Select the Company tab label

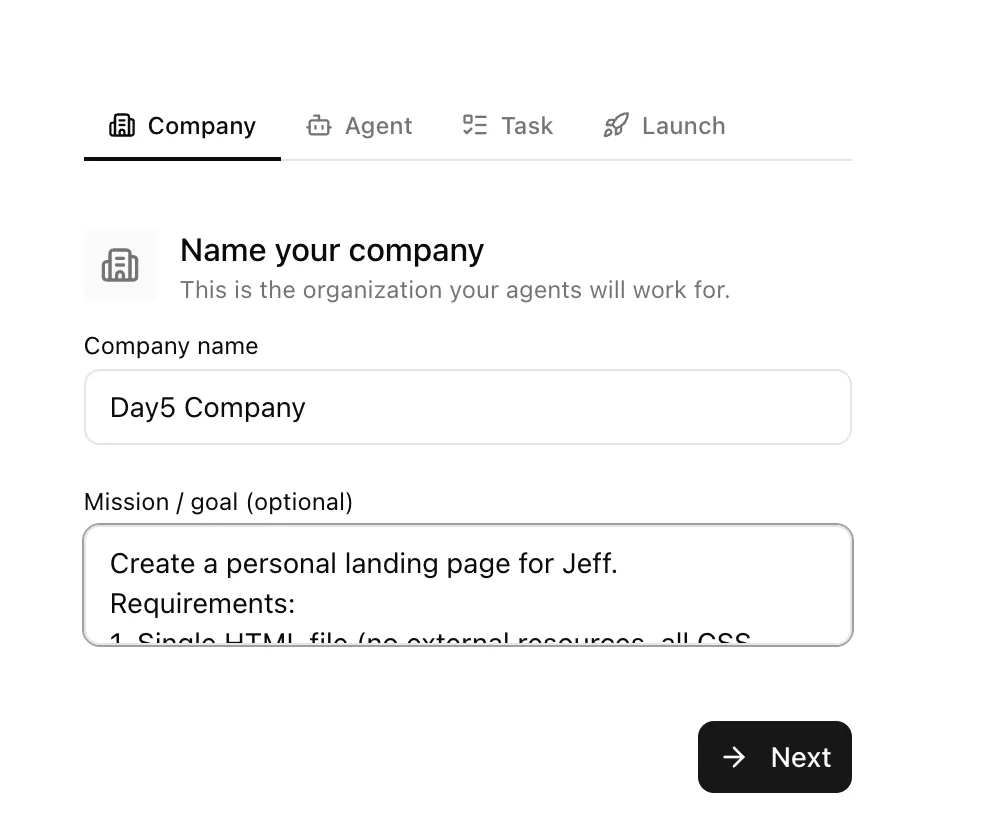(x=201, y=126)
